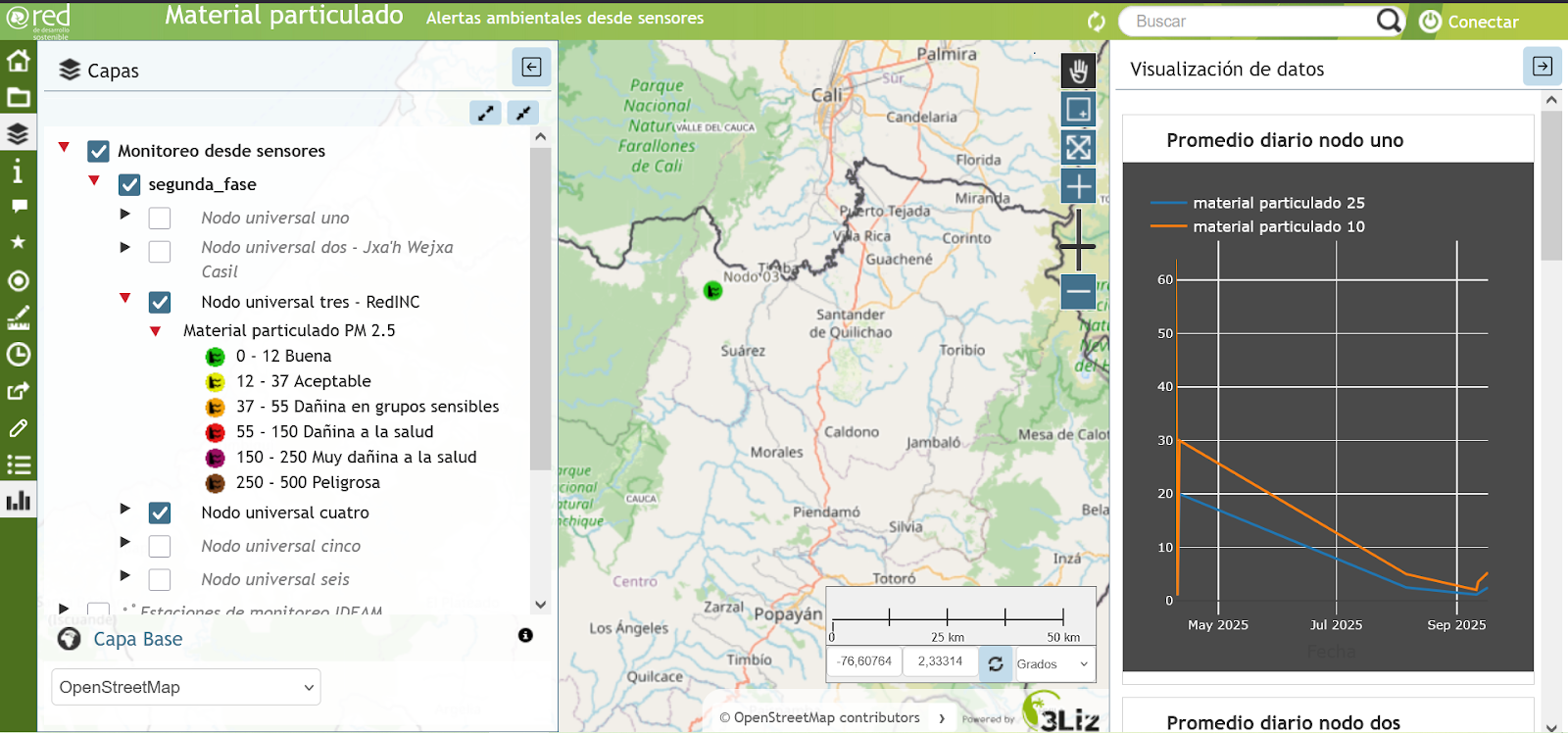This screenshot has height=733, width=1568.
Task: Toggle material particulado 25 legend entry
Action: (1257, 203)
